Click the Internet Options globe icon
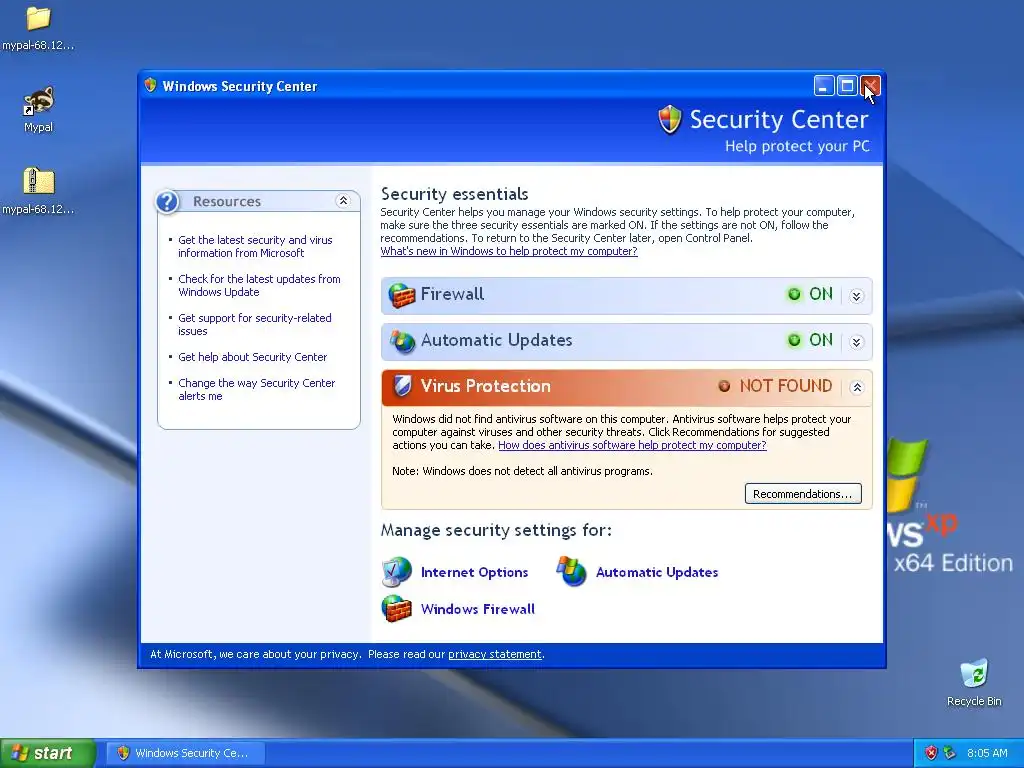 click(x=396, y=572)
